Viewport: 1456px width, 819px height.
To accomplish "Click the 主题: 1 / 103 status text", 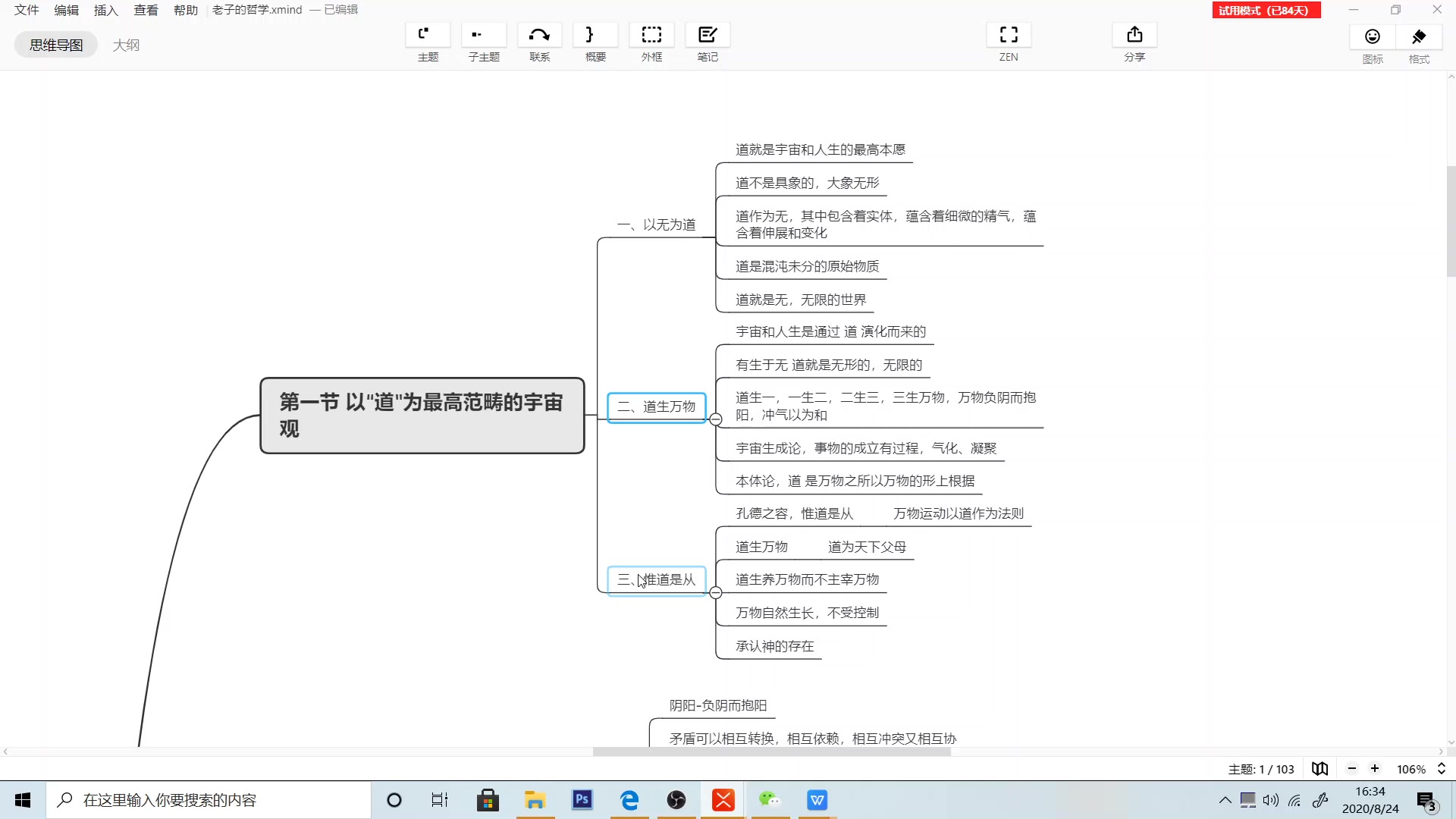I will tap(1261, 769).
